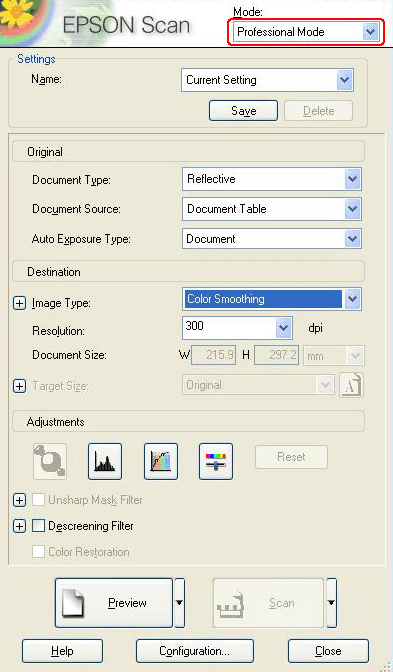Screen dimensions: 393x672
Task: Expand the Image Type plus expander
Action: 19,303
